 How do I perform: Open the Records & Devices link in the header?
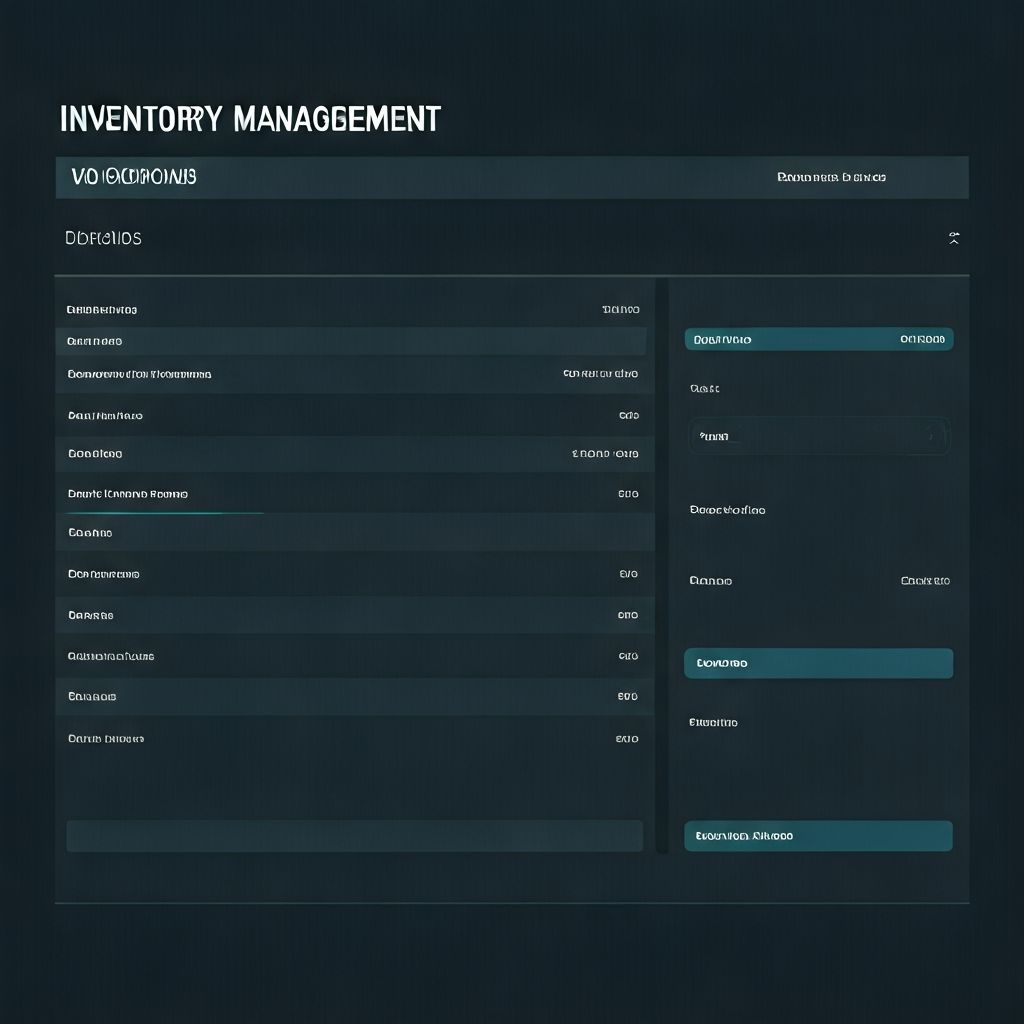click(833, 177)
